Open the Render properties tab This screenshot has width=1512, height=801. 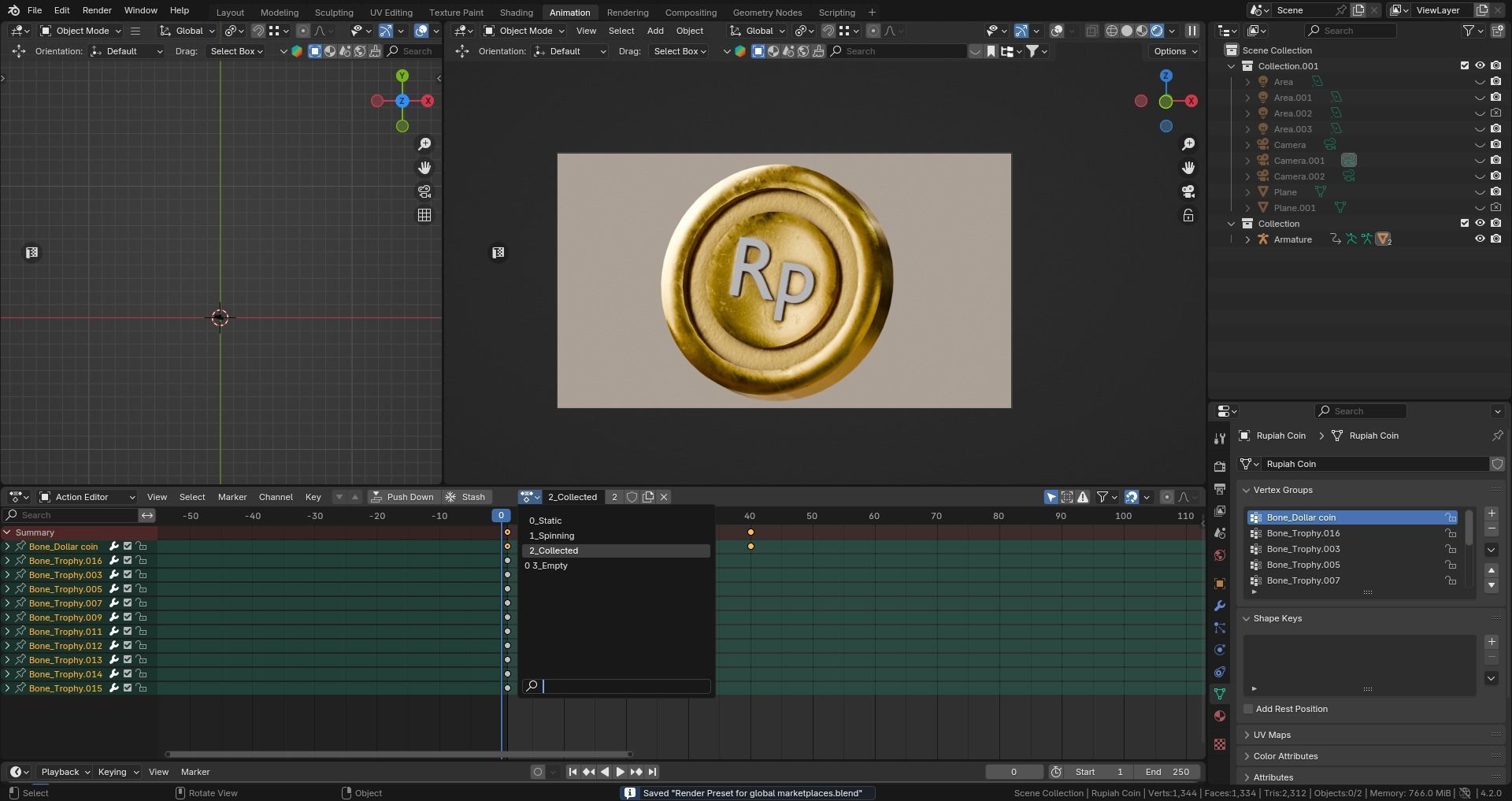[1220, 467]
